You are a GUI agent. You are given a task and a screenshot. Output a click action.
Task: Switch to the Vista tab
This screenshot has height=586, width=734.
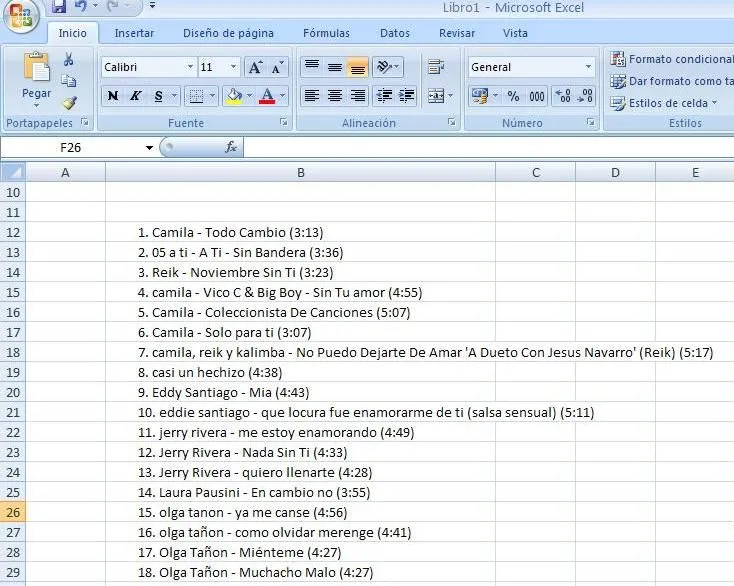(x=515, y=33)
